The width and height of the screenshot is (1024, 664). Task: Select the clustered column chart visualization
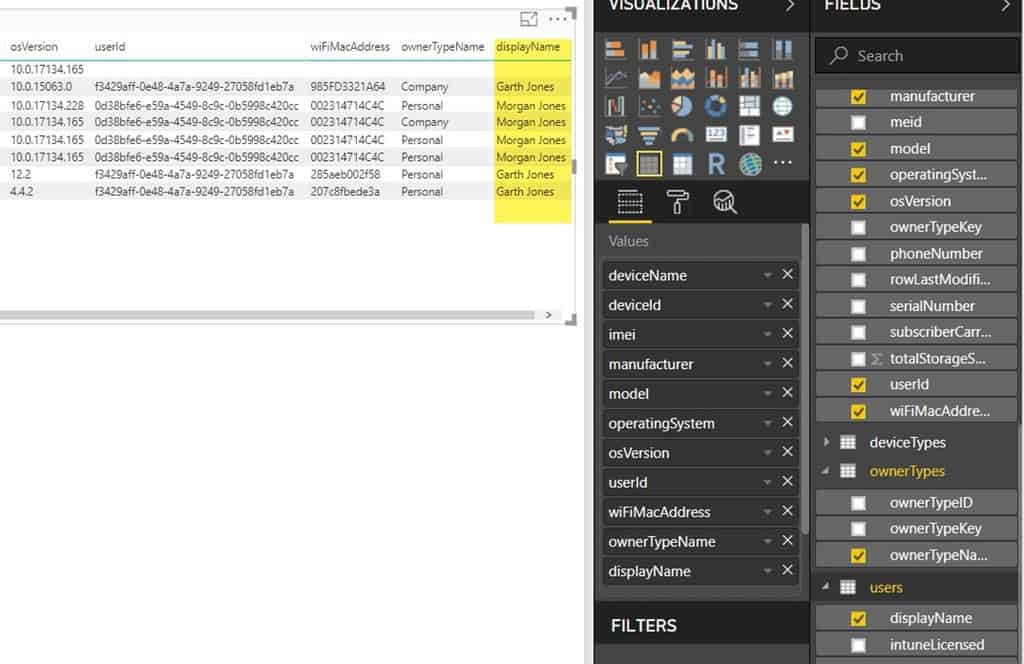click(x=716, y=50)
